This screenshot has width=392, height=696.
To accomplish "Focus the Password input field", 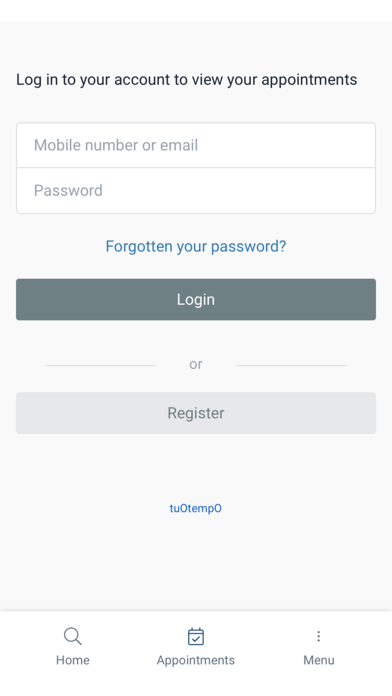I will coord(196,190).
